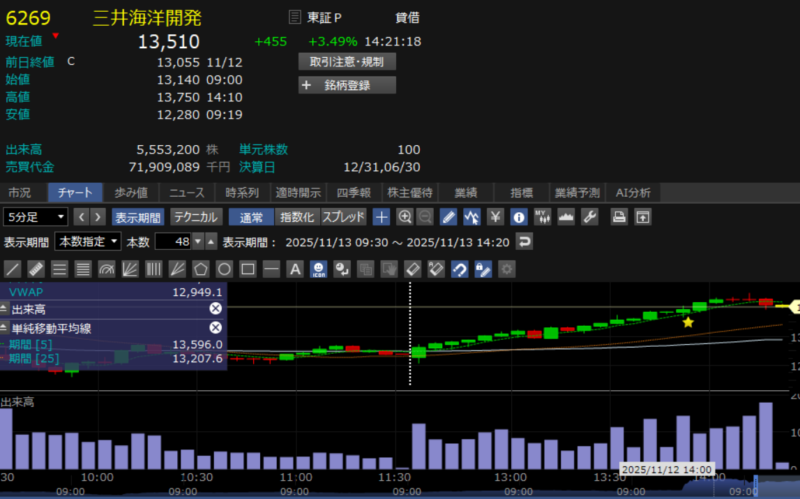
Task: Select the text annotation 'A' tool
Action: tap(295, 268)
